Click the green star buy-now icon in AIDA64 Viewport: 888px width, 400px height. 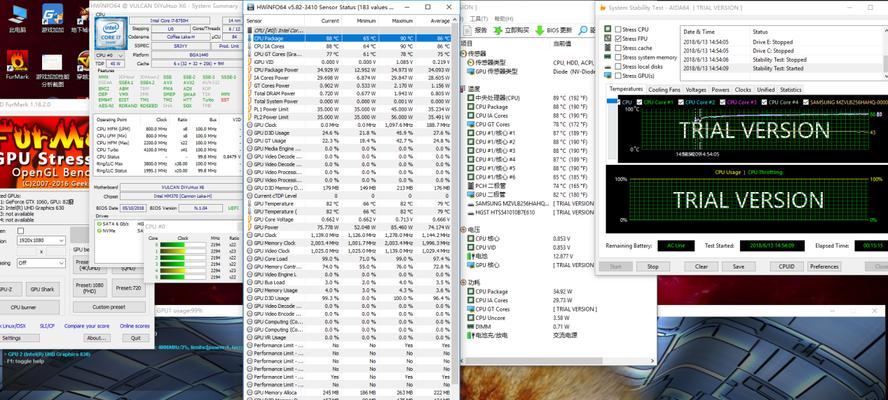[x=498, y=30]
